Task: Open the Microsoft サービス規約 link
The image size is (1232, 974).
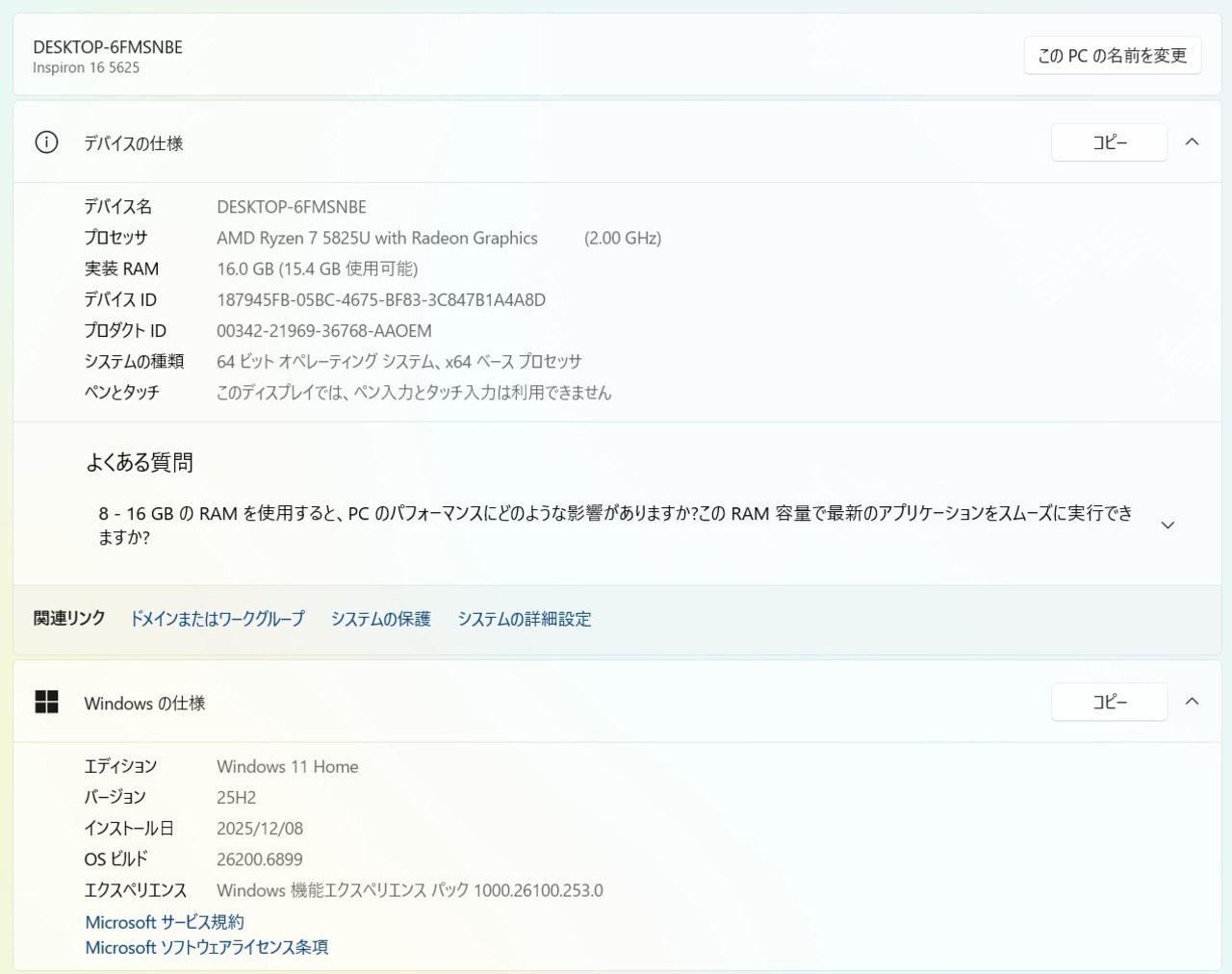Action: click(x=165, y=922)
